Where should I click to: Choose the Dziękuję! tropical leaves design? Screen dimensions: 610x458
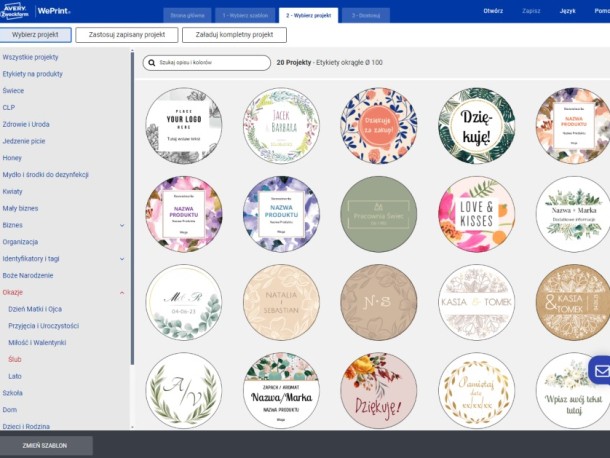476,126
